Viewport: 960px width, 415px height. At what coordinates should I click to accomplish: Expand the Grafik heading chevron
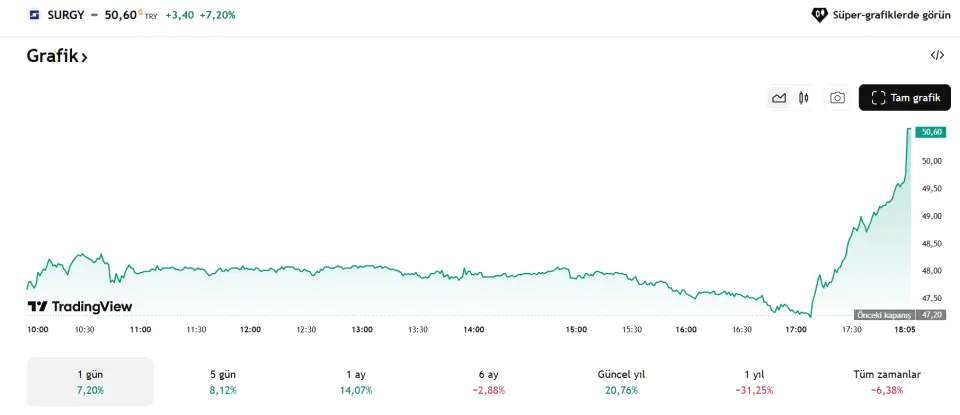(x=85, y=58)
